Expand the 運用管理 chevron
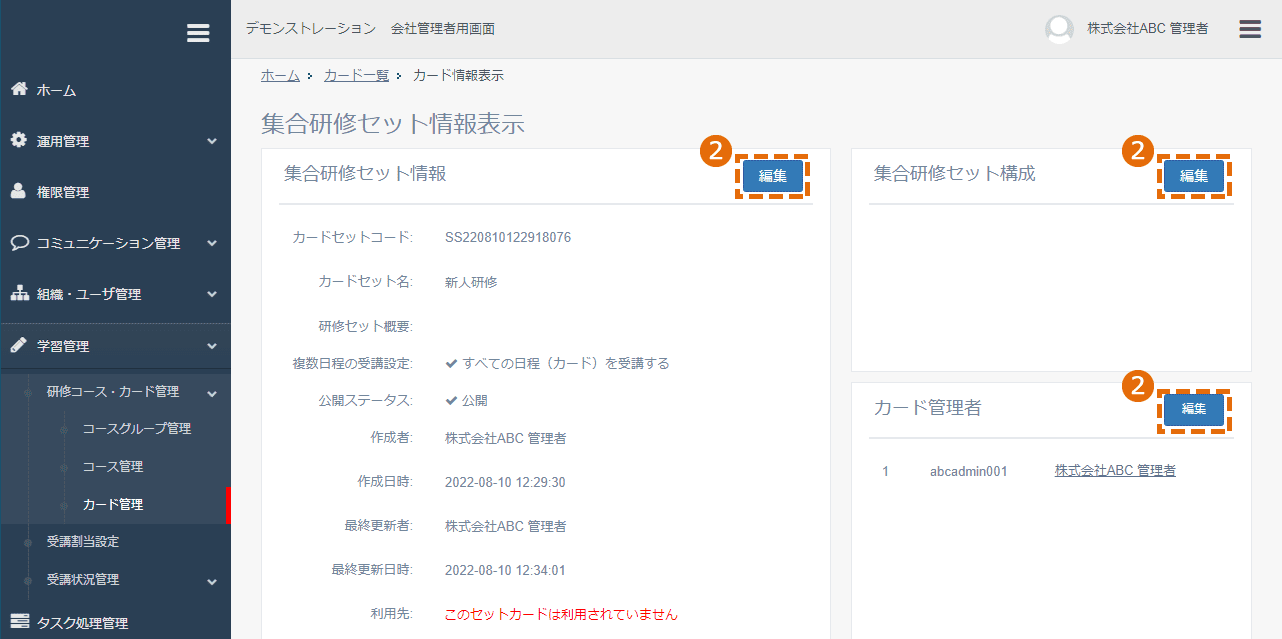Screen dimensions: 1282x639 (x=212, y=141)
